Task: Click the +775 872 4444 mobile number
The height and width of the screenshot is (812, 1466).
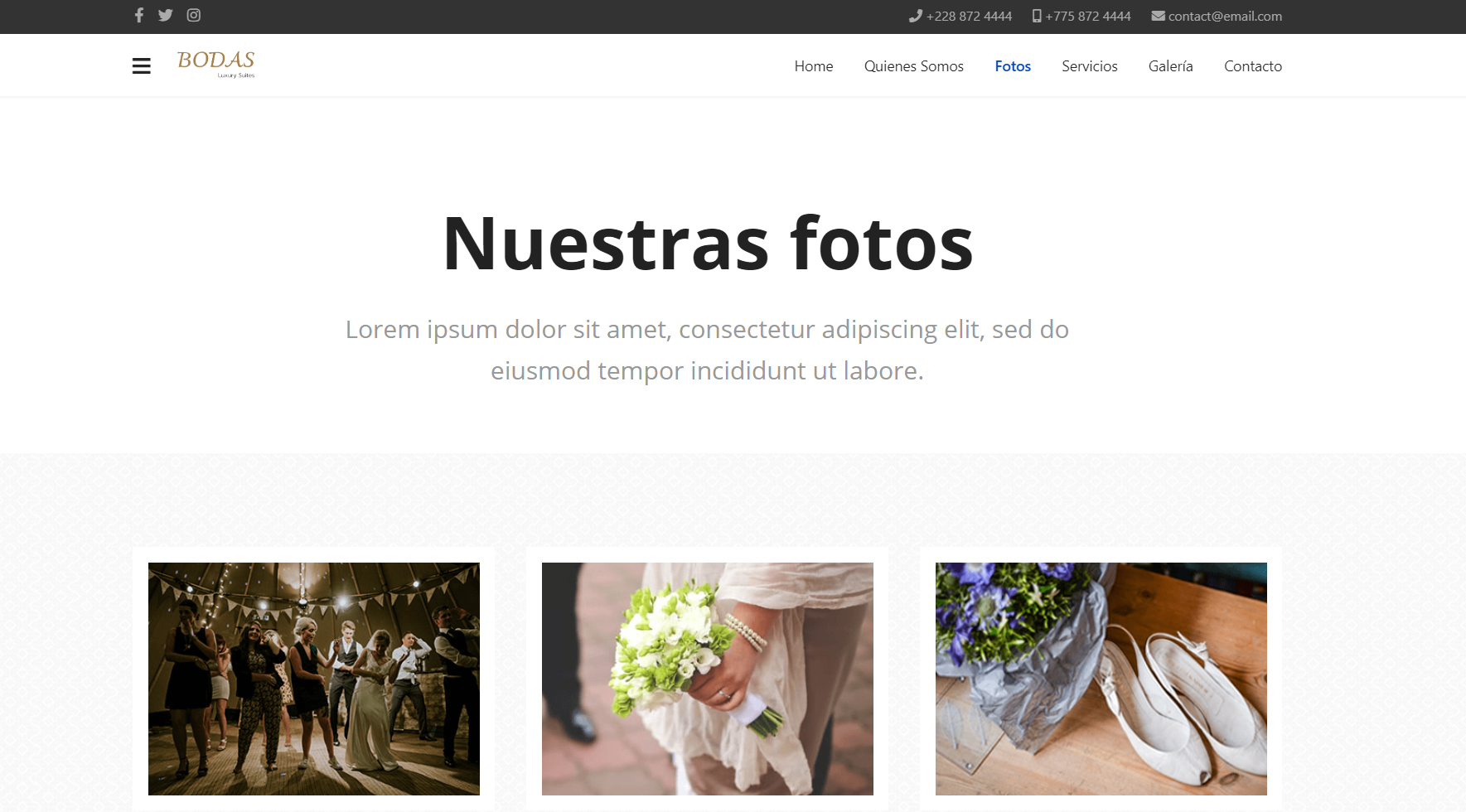Action: [1087, 16]
